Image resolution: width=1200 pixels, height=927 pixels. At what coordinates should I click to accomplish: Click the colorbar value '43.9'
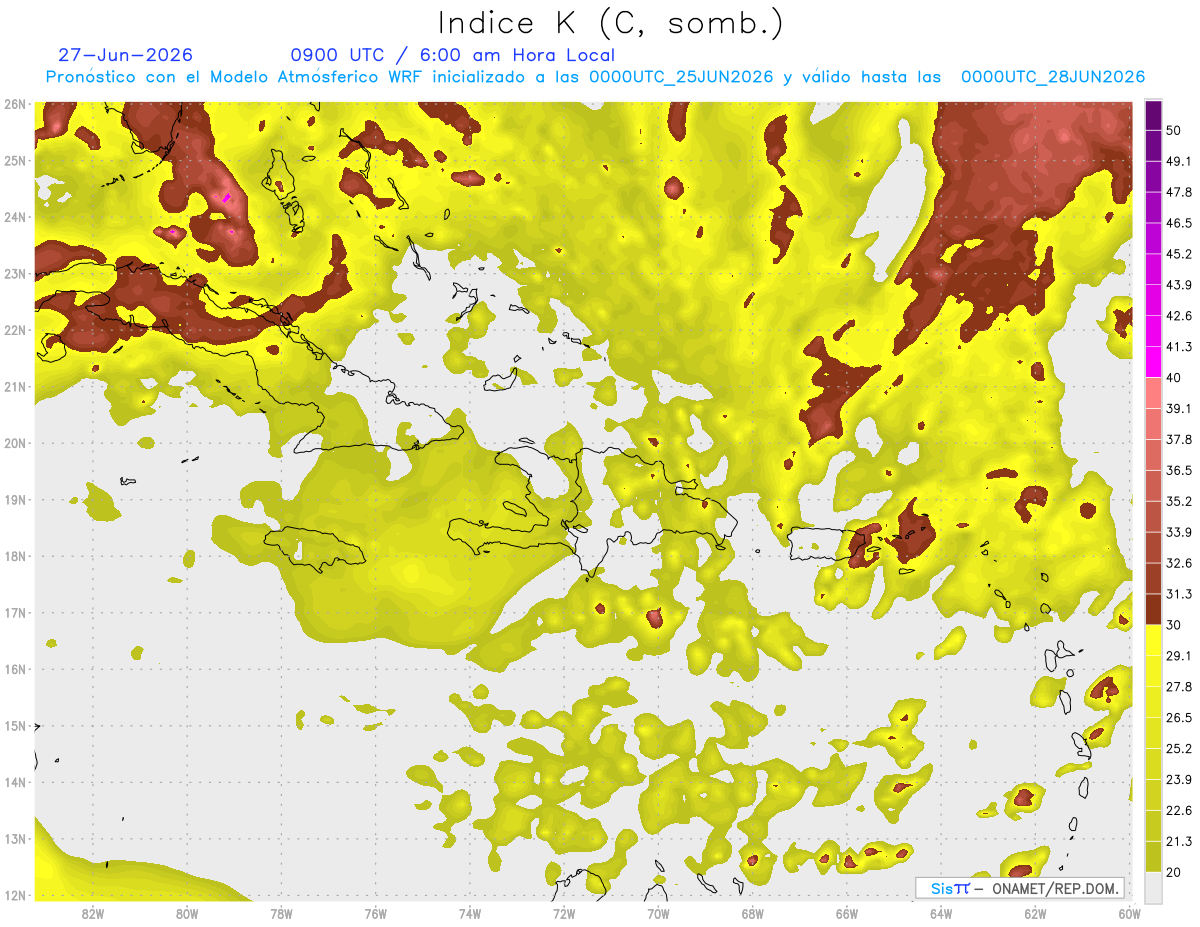point(1178,285)
